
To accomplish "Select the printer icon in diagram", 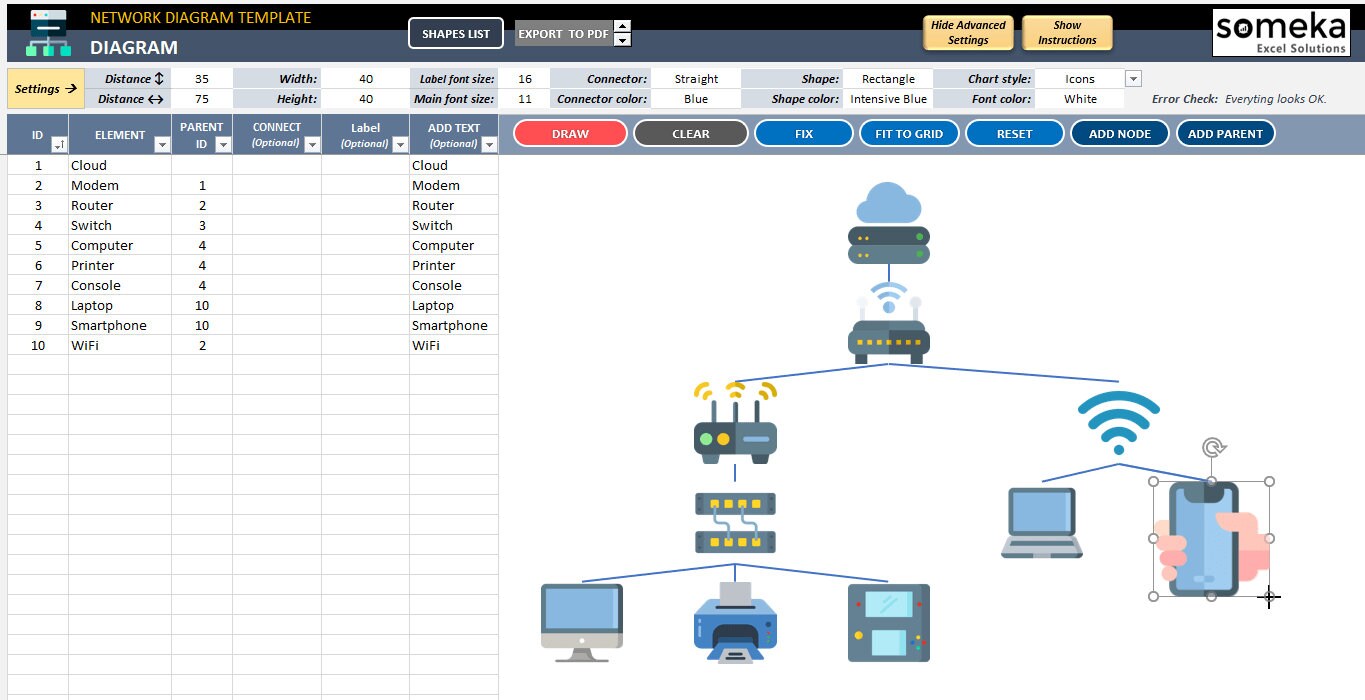I will 735,622.
